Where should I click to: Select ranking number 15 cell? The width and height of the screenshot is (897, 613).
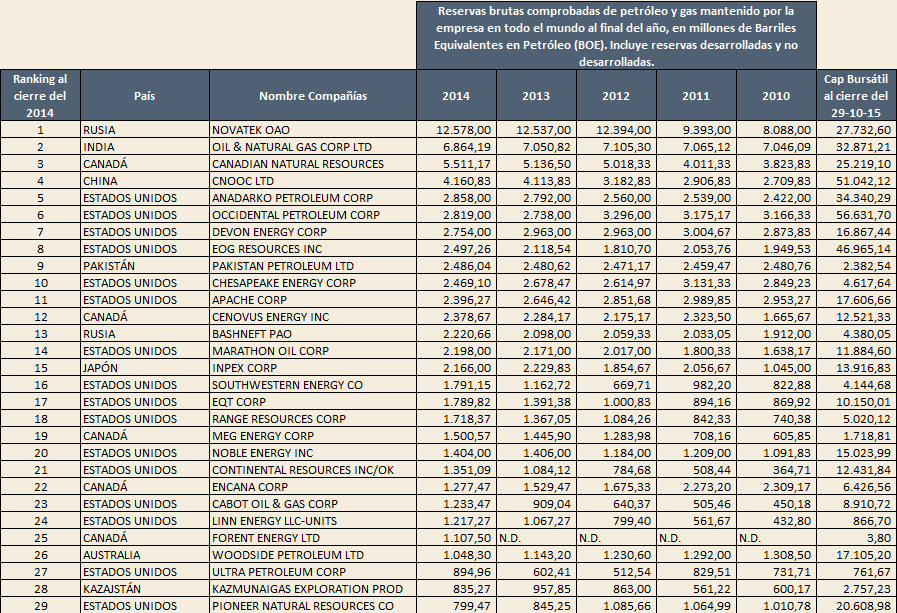click(40, 368)
